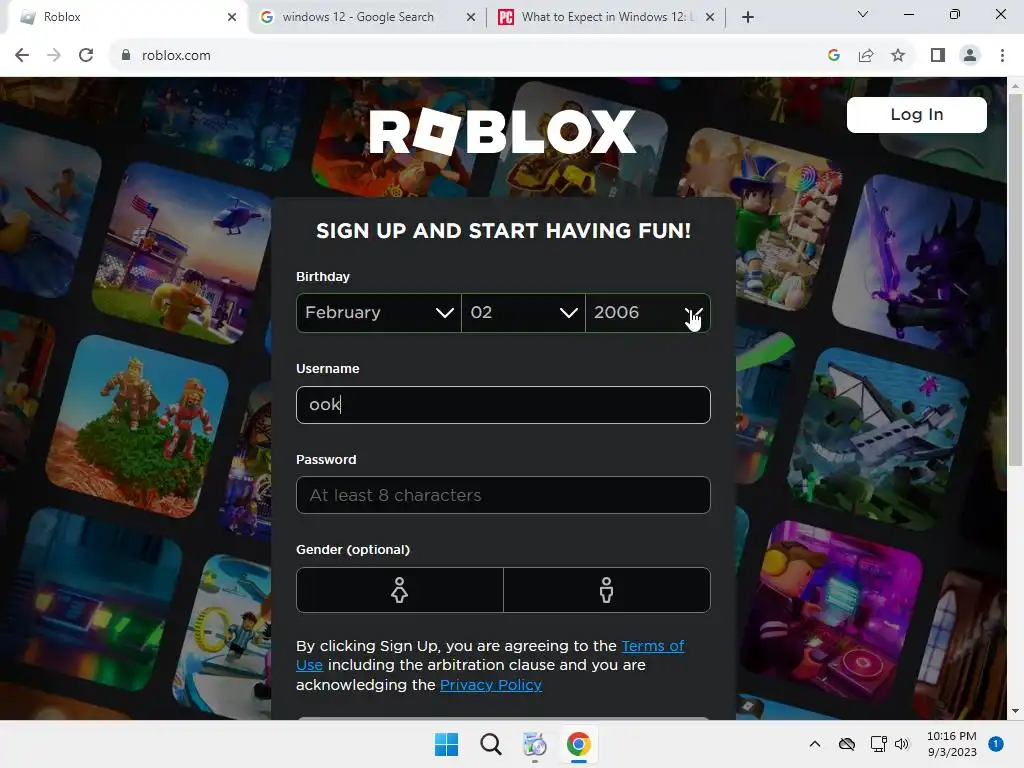The width and height of the screenshot is (1024, 768).
Task: Click the padlock site info icon
Action: tap(126, 56)
